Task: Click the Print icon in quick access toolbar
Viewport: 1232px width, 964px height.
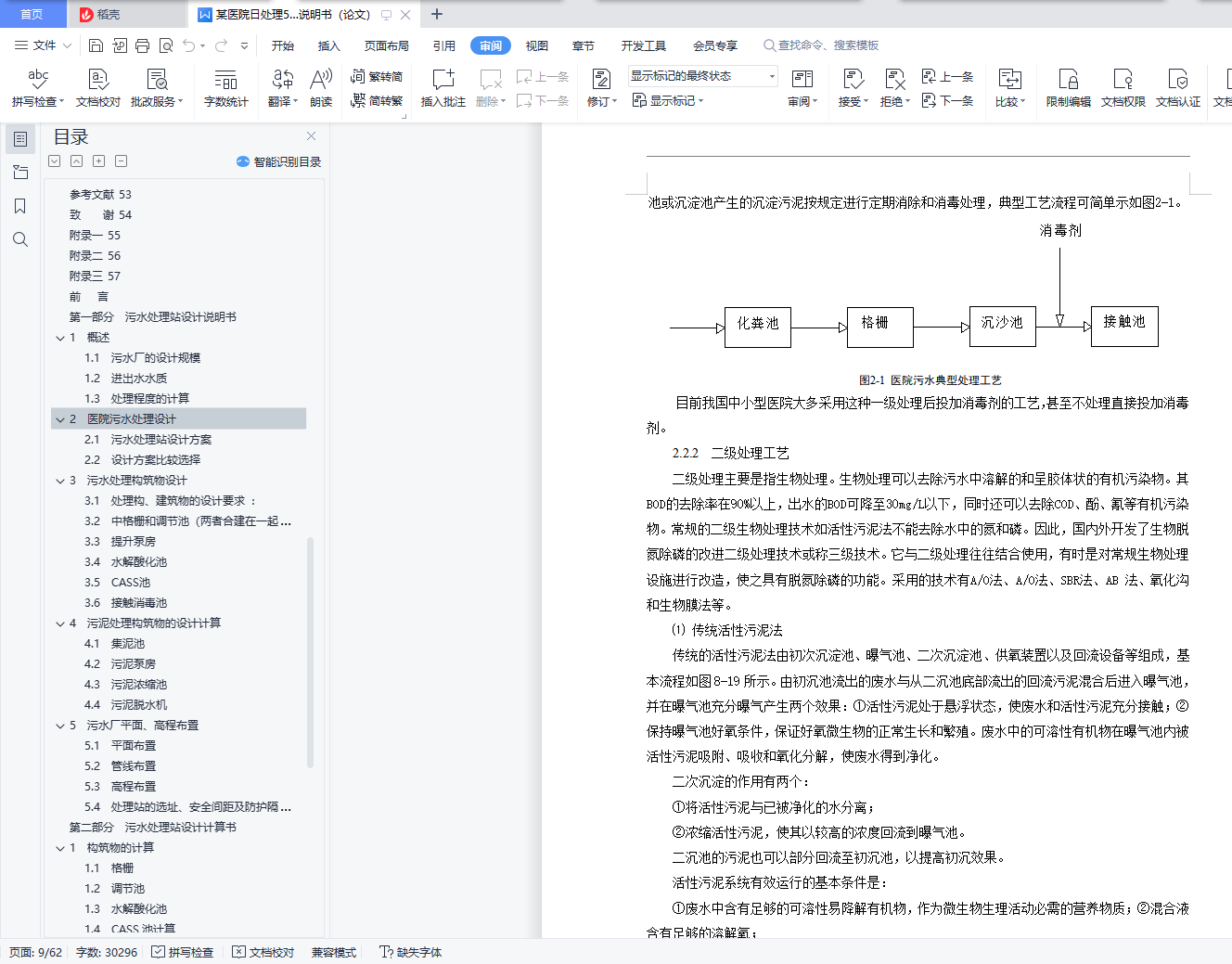Action: coord(142,45)
